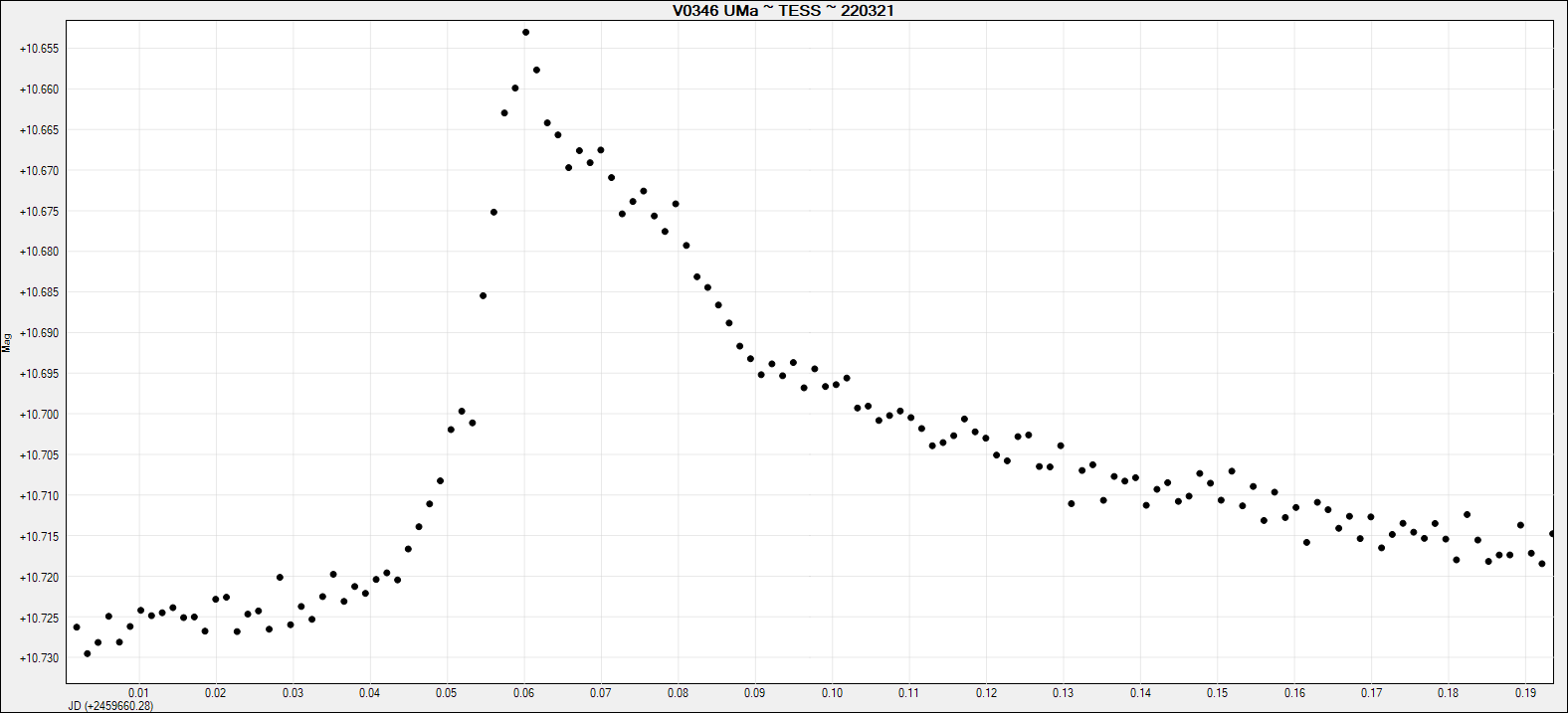Image resolution: width=1568 pixels, height=713 pixels.
Task: Select the +10.670 y-axis tick label
Action: (x=39, y=171)
